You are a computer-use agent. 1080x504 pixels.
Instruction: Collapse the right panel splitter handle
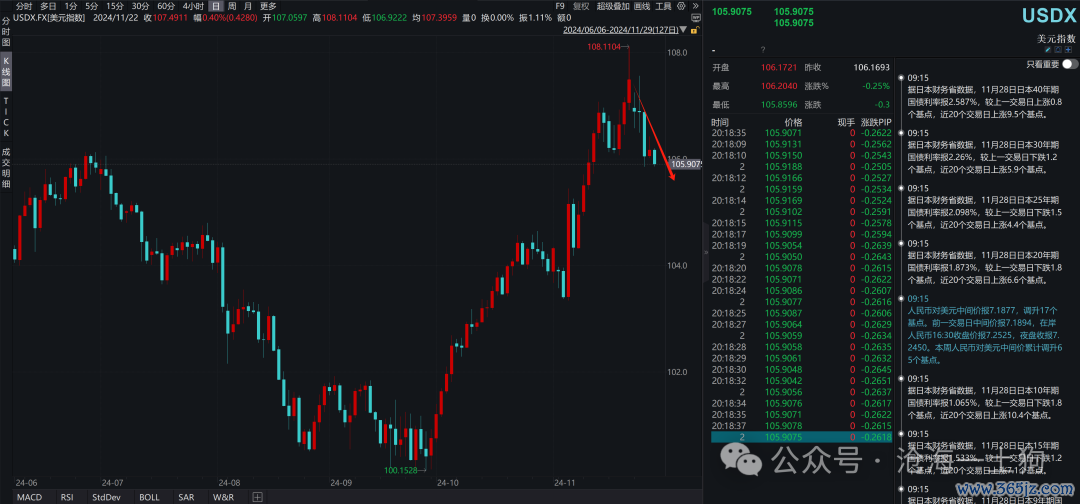[x=705, y=253]
